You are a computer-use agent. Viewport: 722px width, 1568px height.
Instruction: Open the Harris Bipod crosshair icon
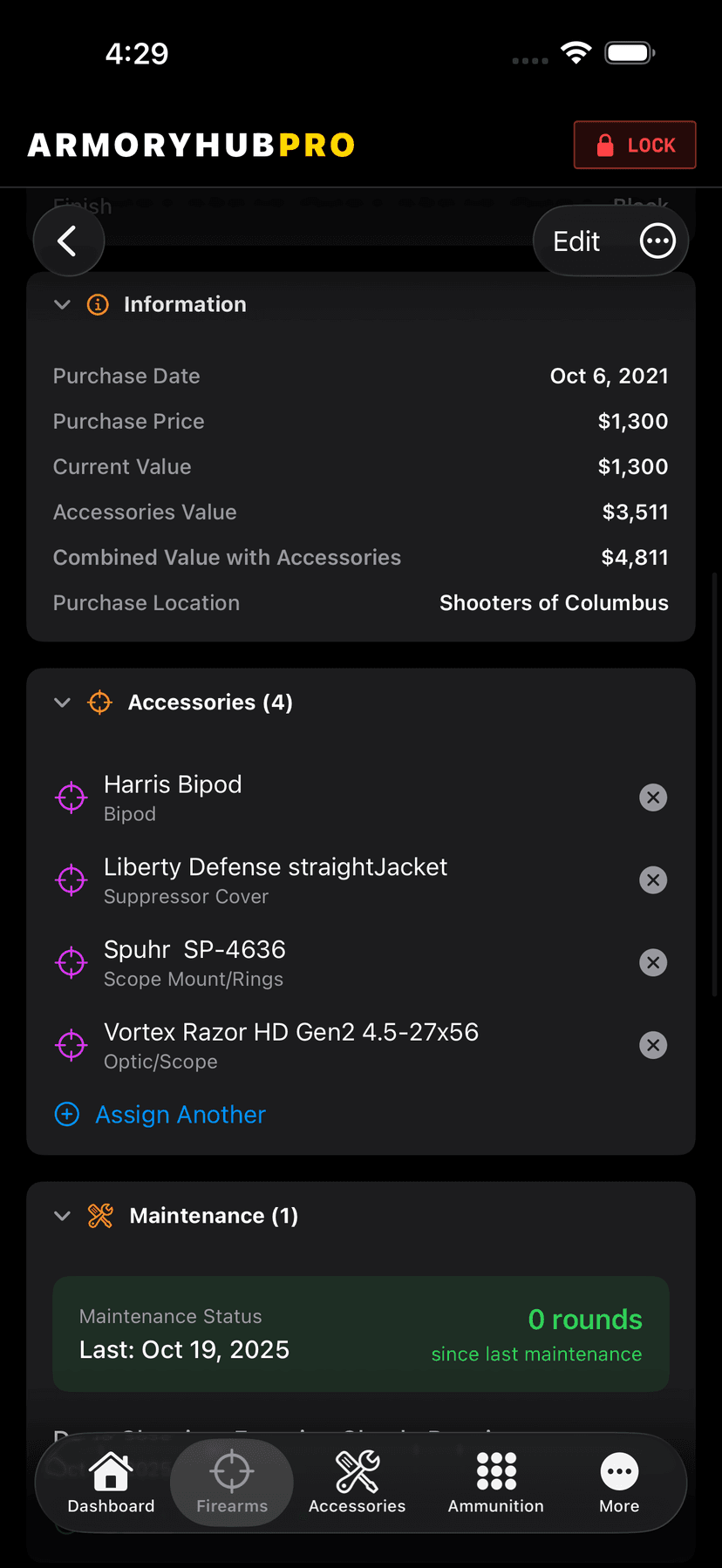coord(72,798)
